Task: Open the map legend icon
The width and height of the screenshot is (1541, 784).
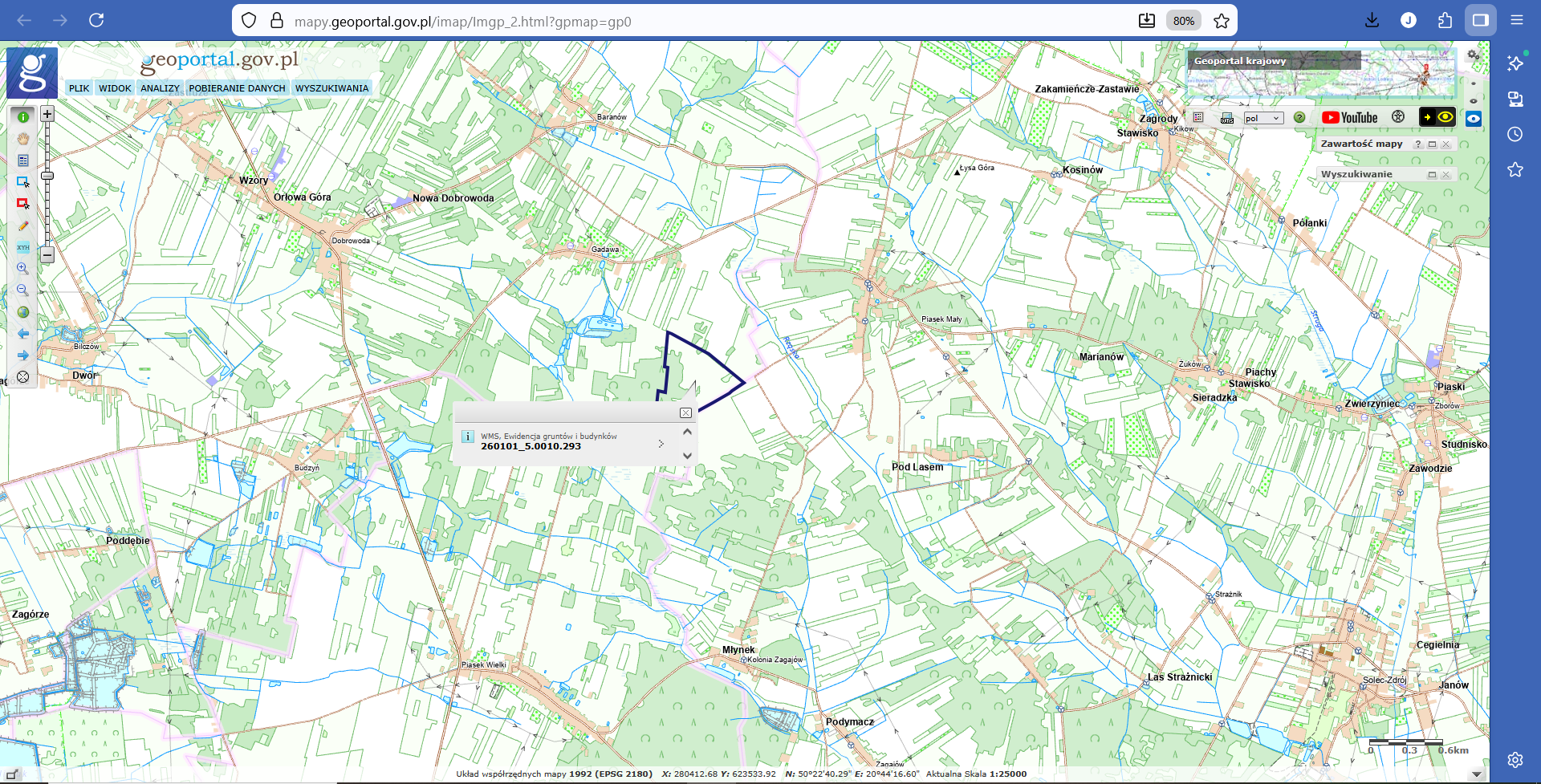Action: 1198,118
